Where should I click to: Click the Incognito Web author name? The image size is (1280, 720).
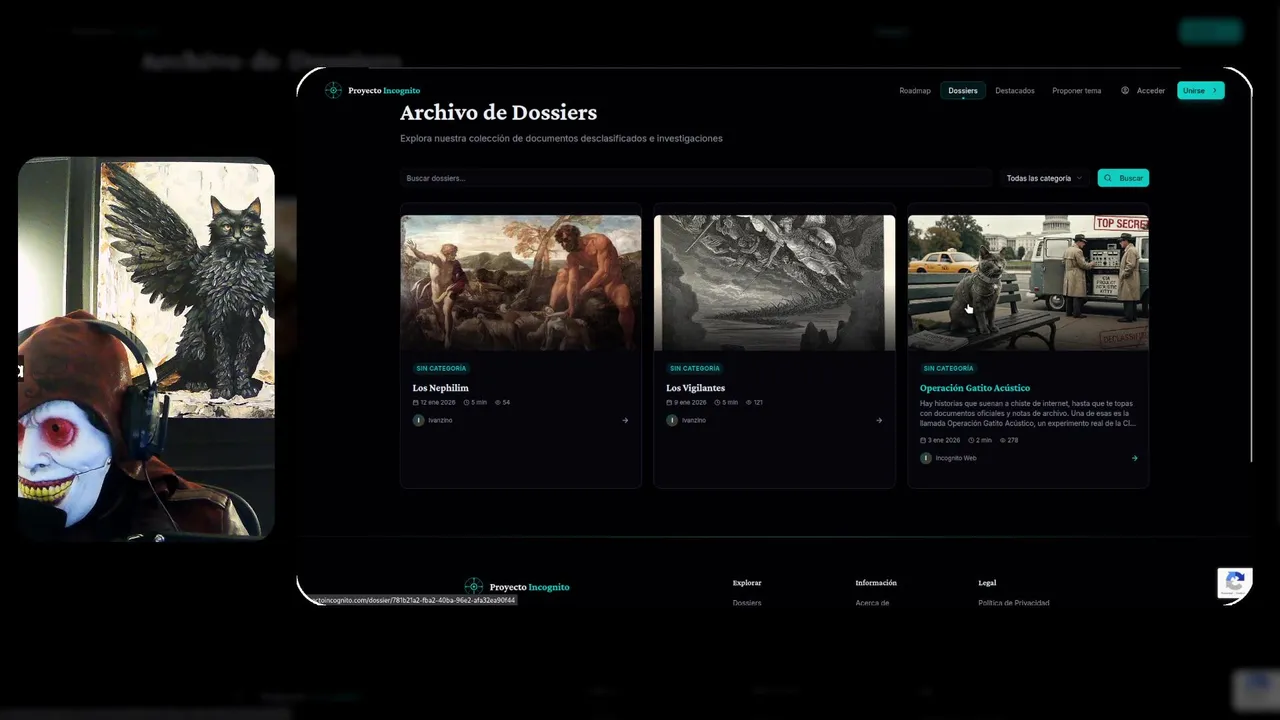click(956, 458)
